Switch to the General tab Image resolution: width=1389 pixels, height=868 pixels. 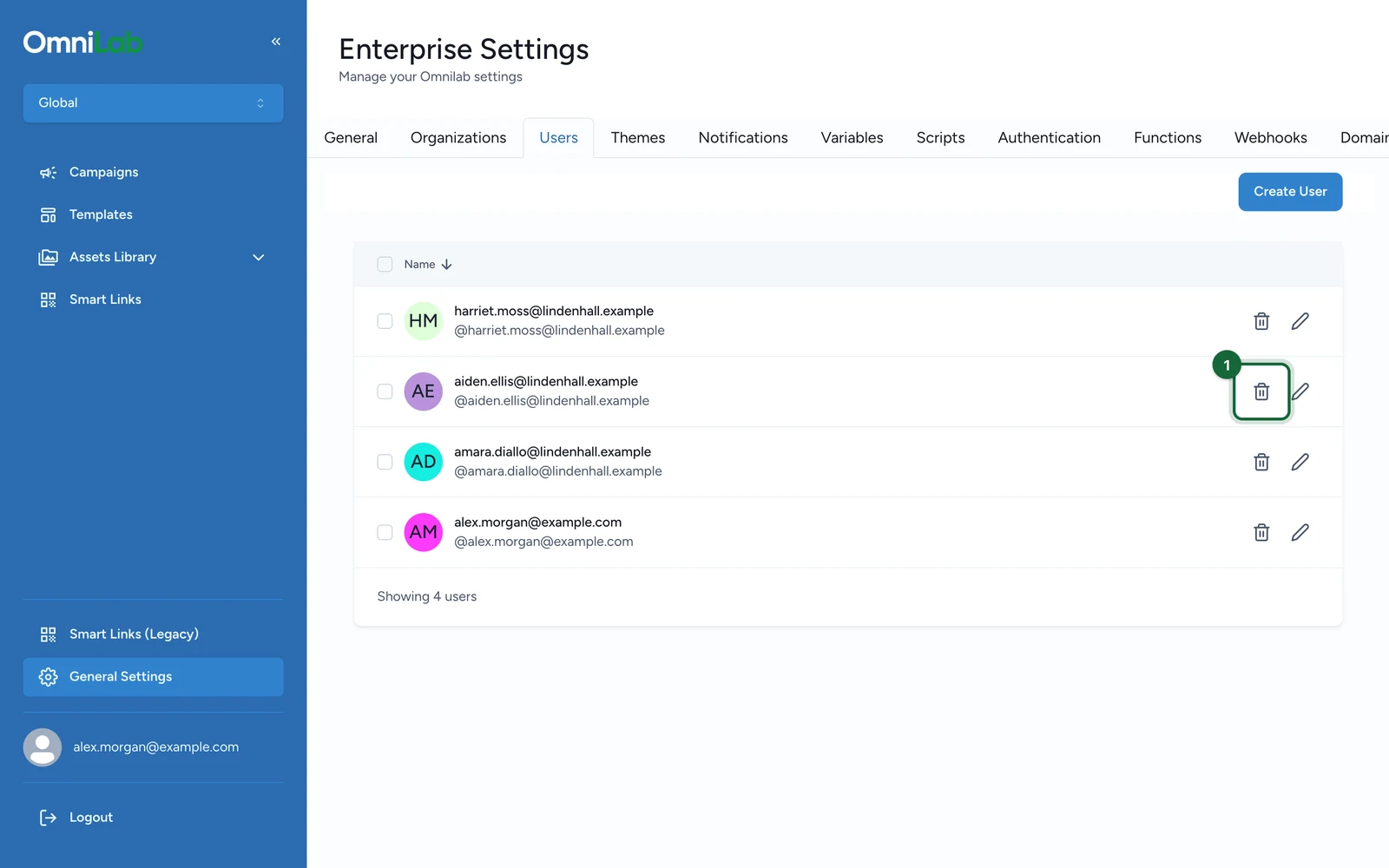(351, 138)
